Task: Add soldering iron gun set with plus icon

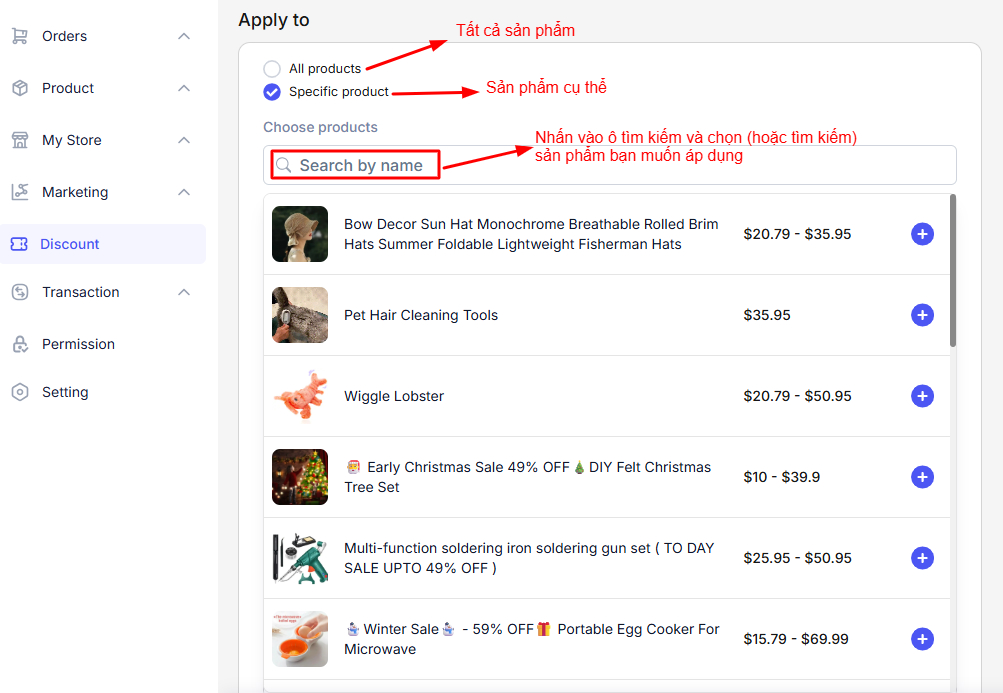Action: pyautogui.click(x=922, y=558)
